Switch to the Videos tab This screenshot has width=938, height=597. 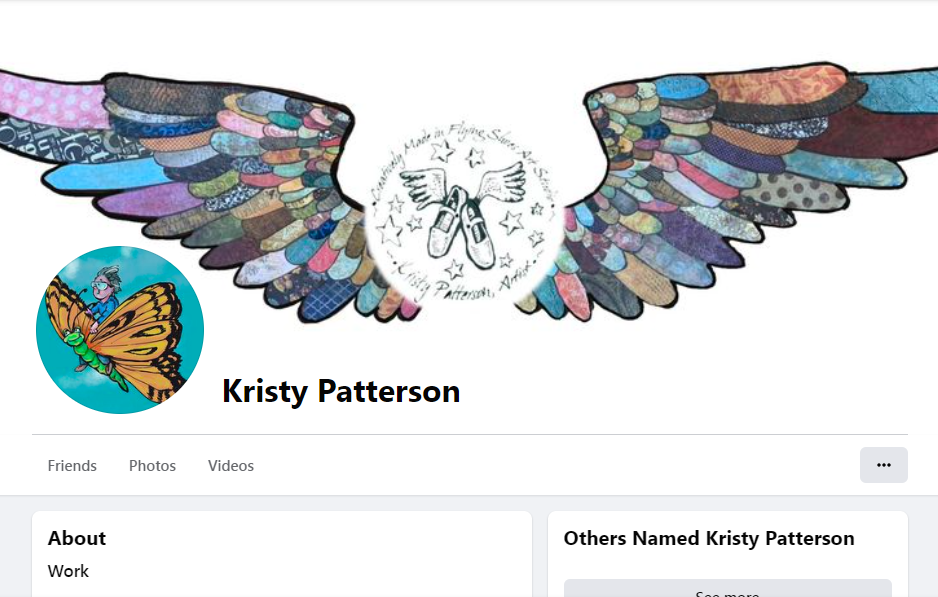(230, 465)
